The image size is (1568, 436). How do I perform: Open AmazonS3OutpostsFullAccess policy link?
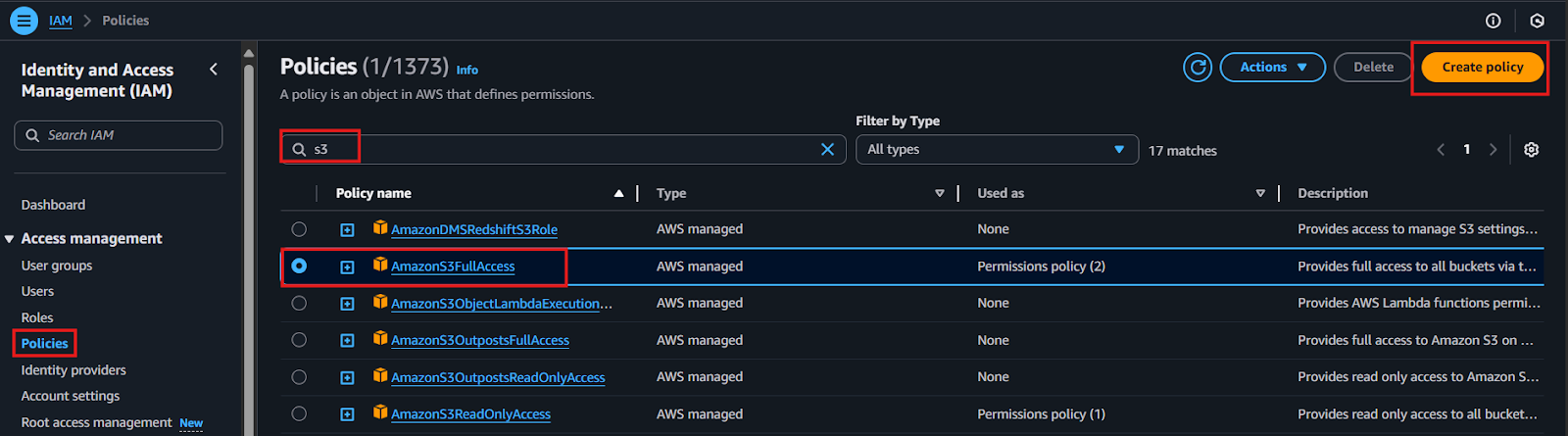tap(480, 340)
